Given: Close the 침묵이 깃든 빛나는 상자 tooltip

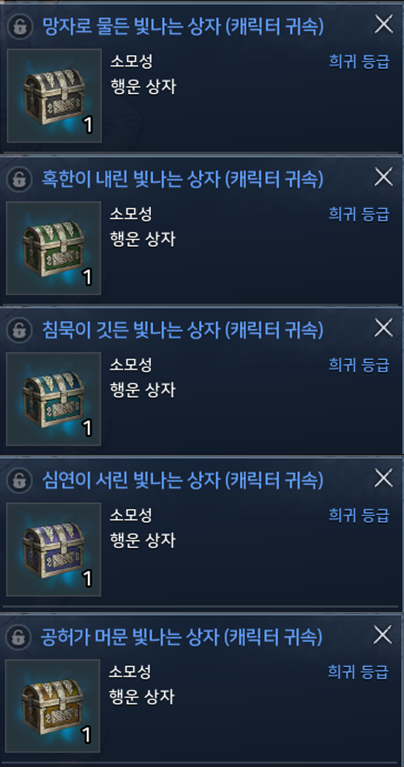Looking at the screenshot, I should pyautogui.click(x=383, y=328).
